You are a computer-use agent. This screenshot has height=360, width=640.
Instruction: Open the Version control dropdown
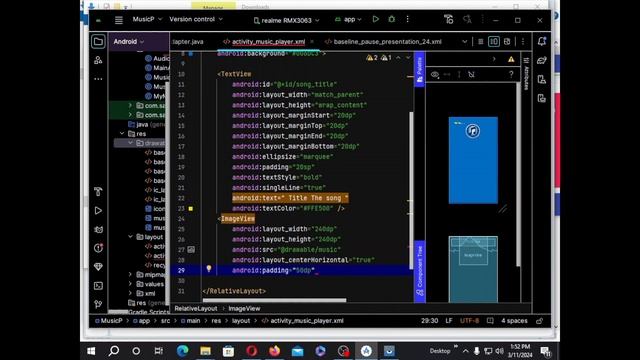point(196,19)
